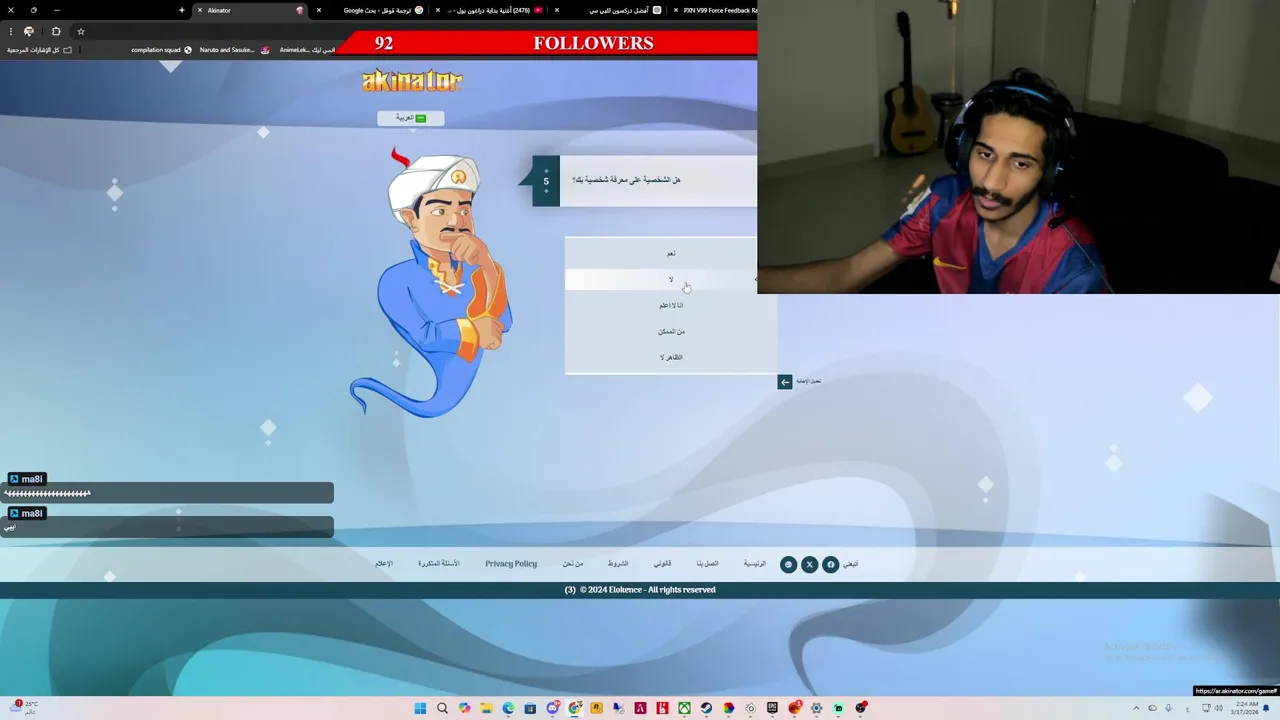Screen dimensions: 1280x720
Task: Open the الرئيسية (Home) footer link
Action: pyautogui.click(x=754, y=564)
